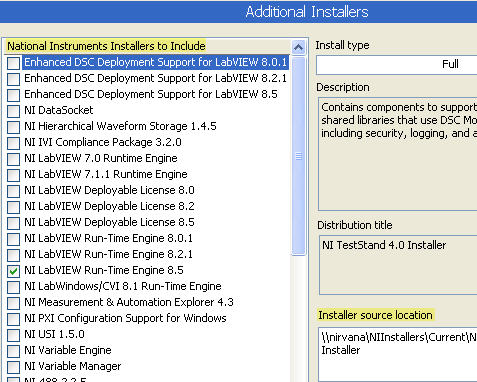Screen dimensions: 477x382
Task: Enable the NI Variable Engine checkbox
Action: point(13,351)
